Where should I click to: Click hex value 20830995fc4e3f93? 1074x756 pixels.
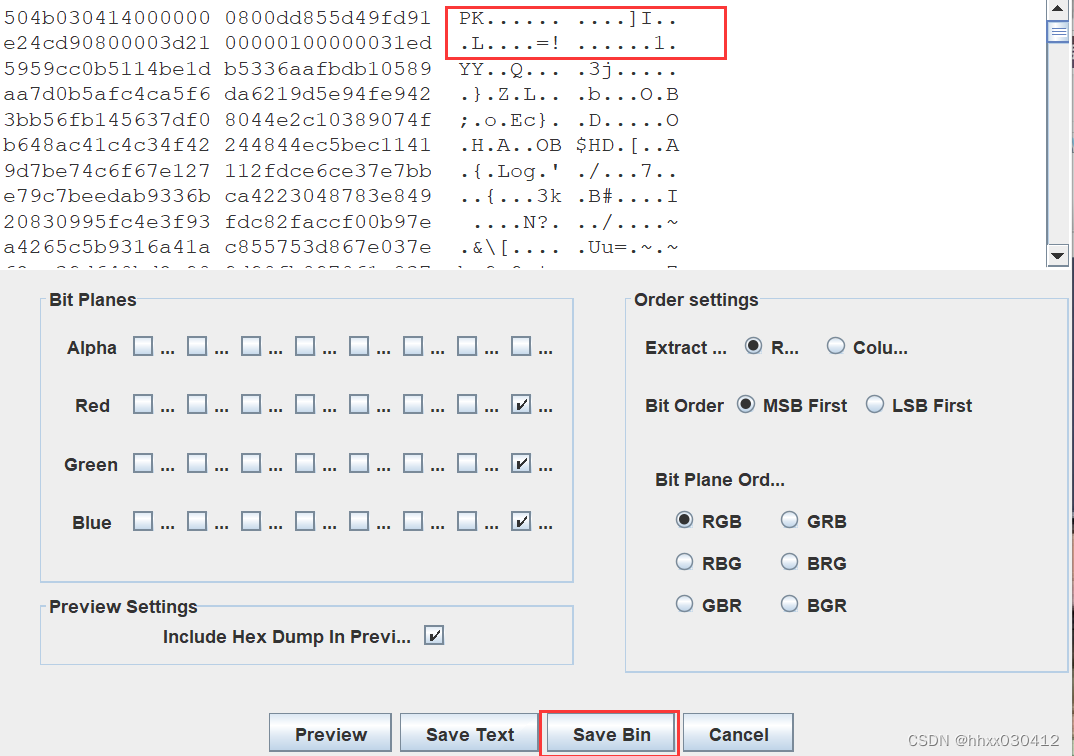(x=106, y=222)
